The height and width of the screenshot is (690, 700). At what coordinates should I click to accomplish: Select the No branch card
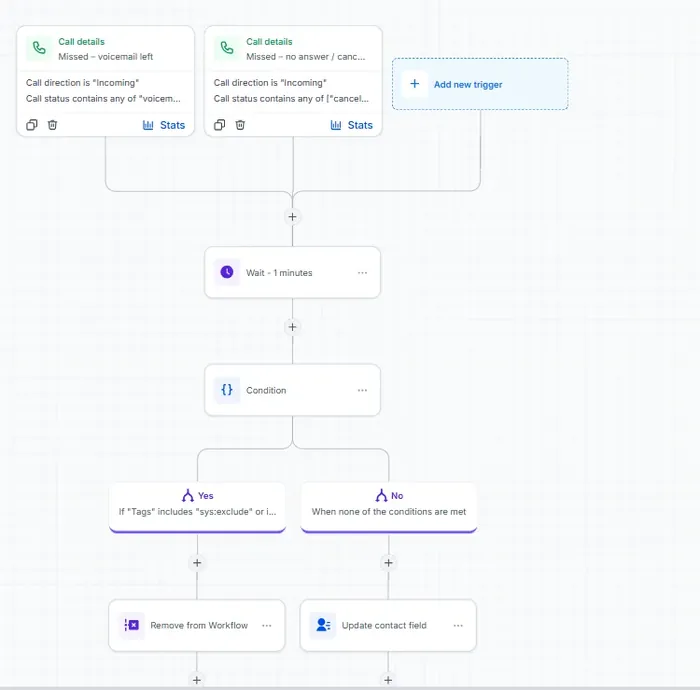click(389, 507)
